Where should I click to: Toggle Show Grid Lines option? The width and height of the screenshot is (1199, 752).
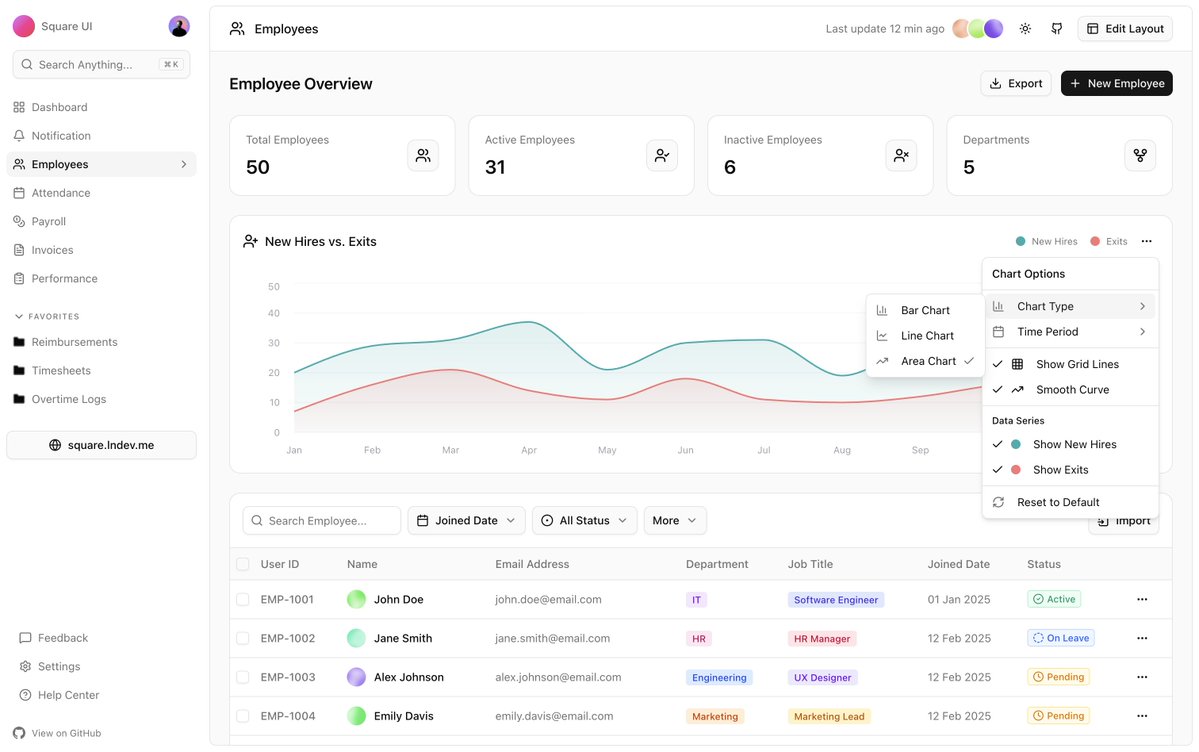point(1071,364)
